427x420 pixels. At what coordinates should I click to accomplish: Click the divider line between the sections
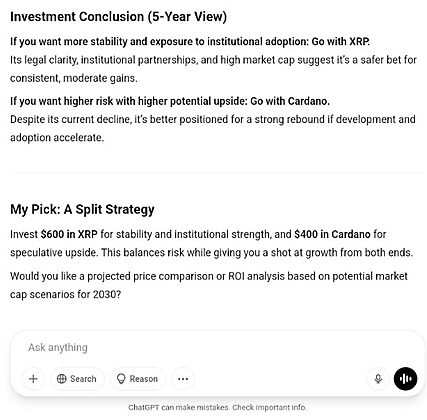[216, 173]
